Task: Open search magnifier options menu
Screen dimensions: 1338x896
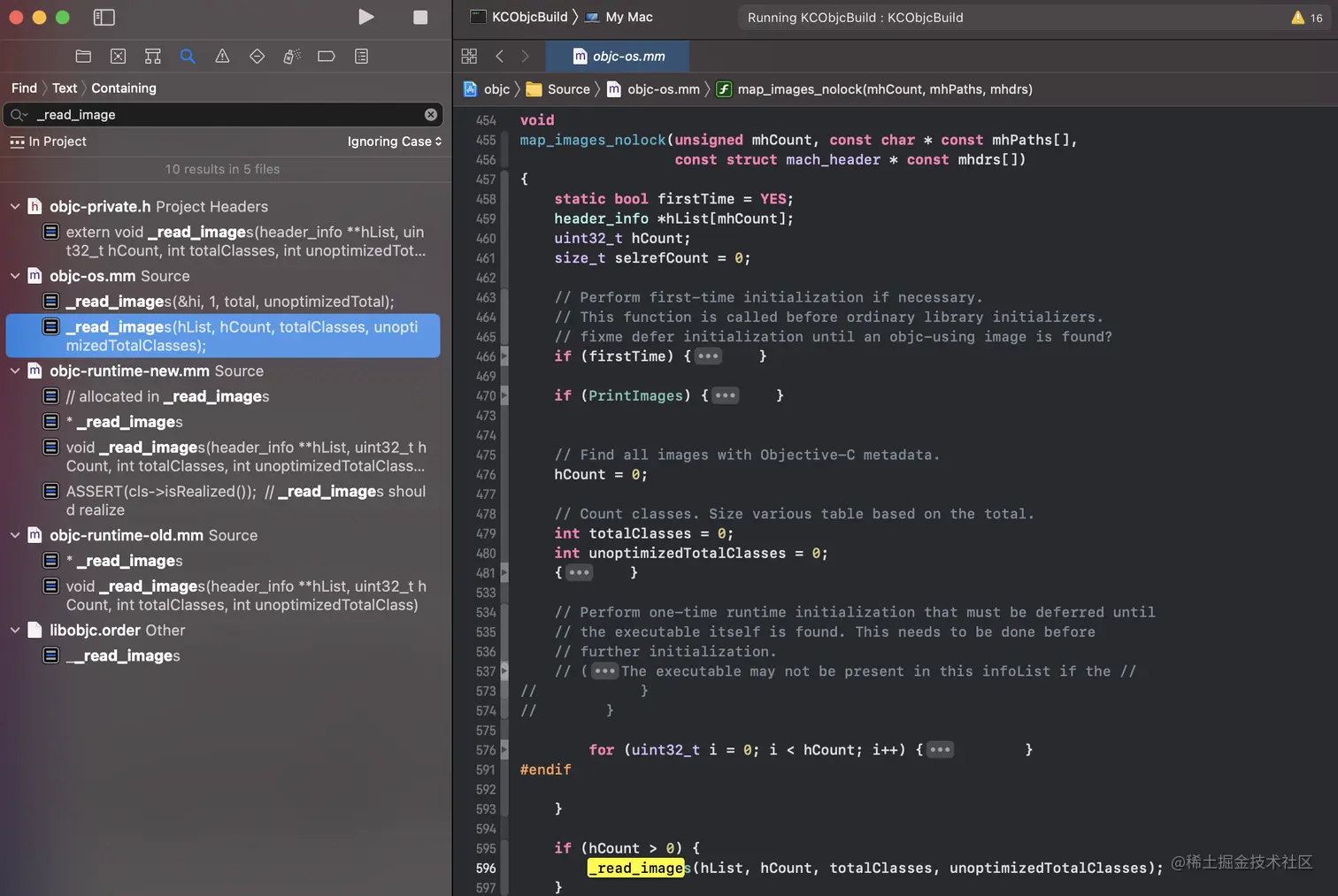Action: (19, 114)
